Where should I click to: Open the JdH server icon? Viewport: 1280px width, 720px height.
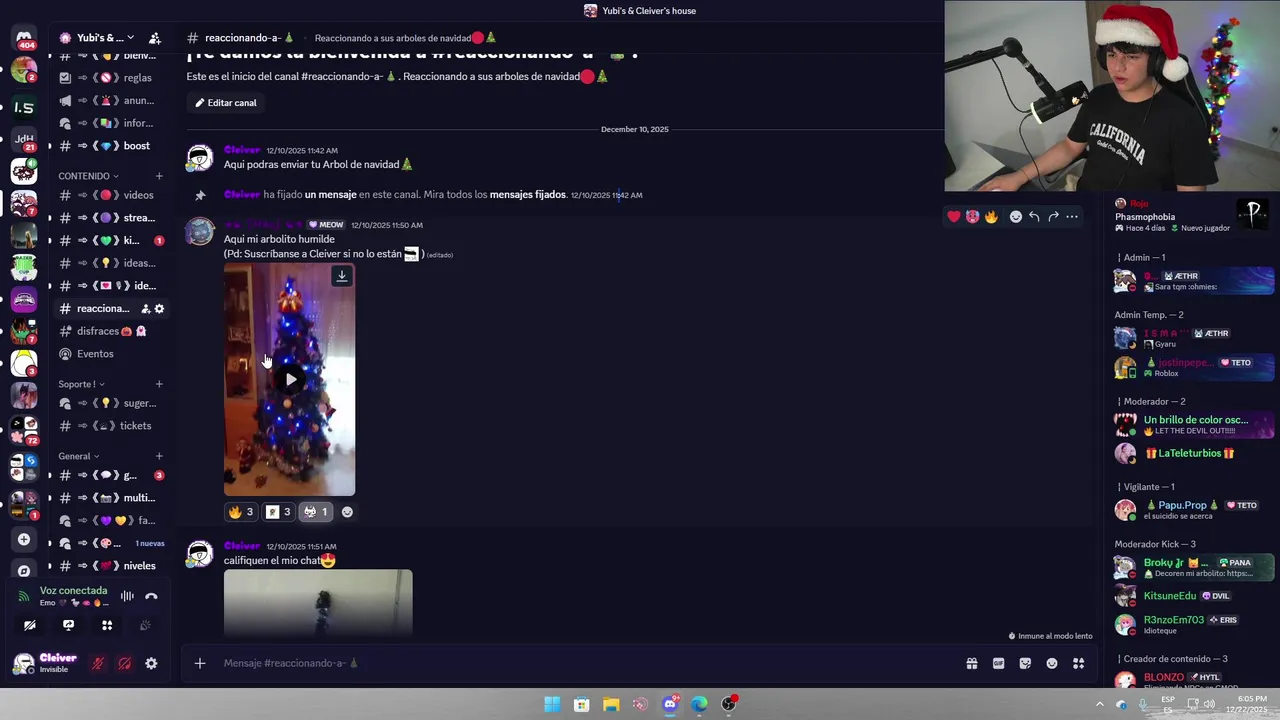click(24, 139)
